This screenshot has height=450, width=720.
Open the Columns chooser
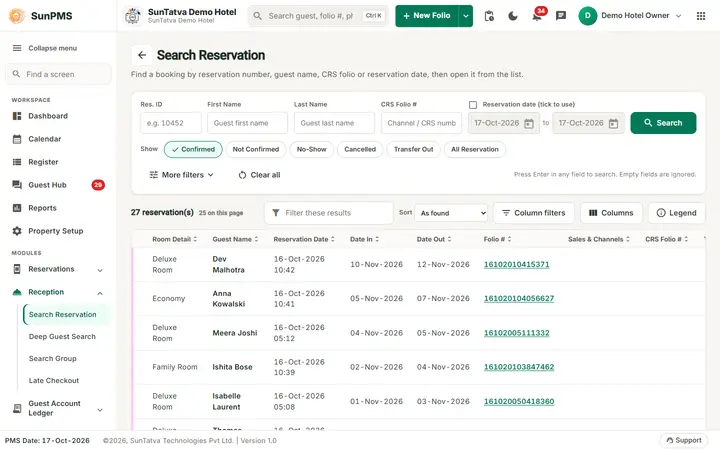pos(611,213)
